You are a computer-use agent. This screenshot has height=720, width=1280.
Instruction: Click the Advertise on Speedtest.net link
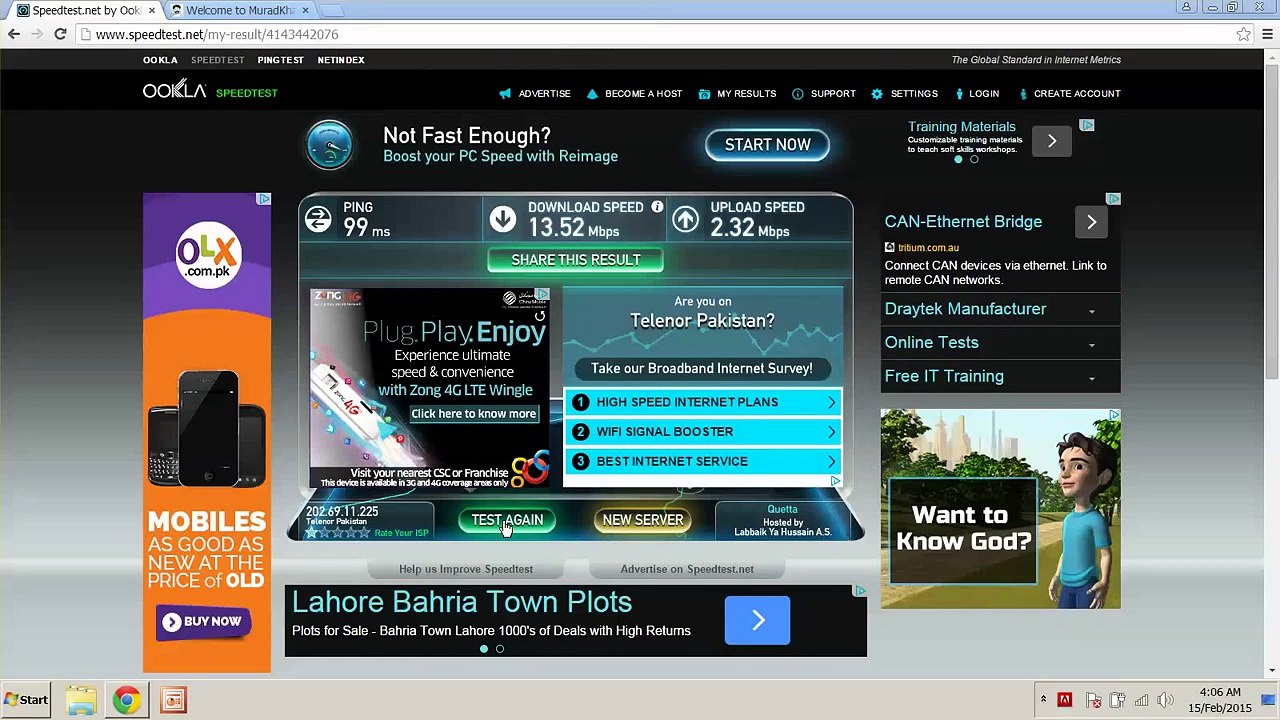(x=687, y=569)
